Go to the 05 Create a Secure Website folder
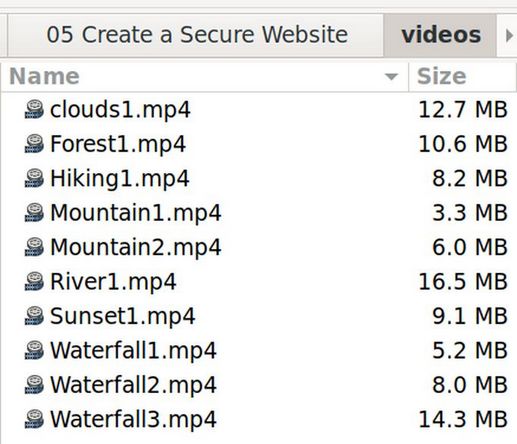The height and width of the screenshot is (444, 517). pyautogui.click(x=197, y=35)
